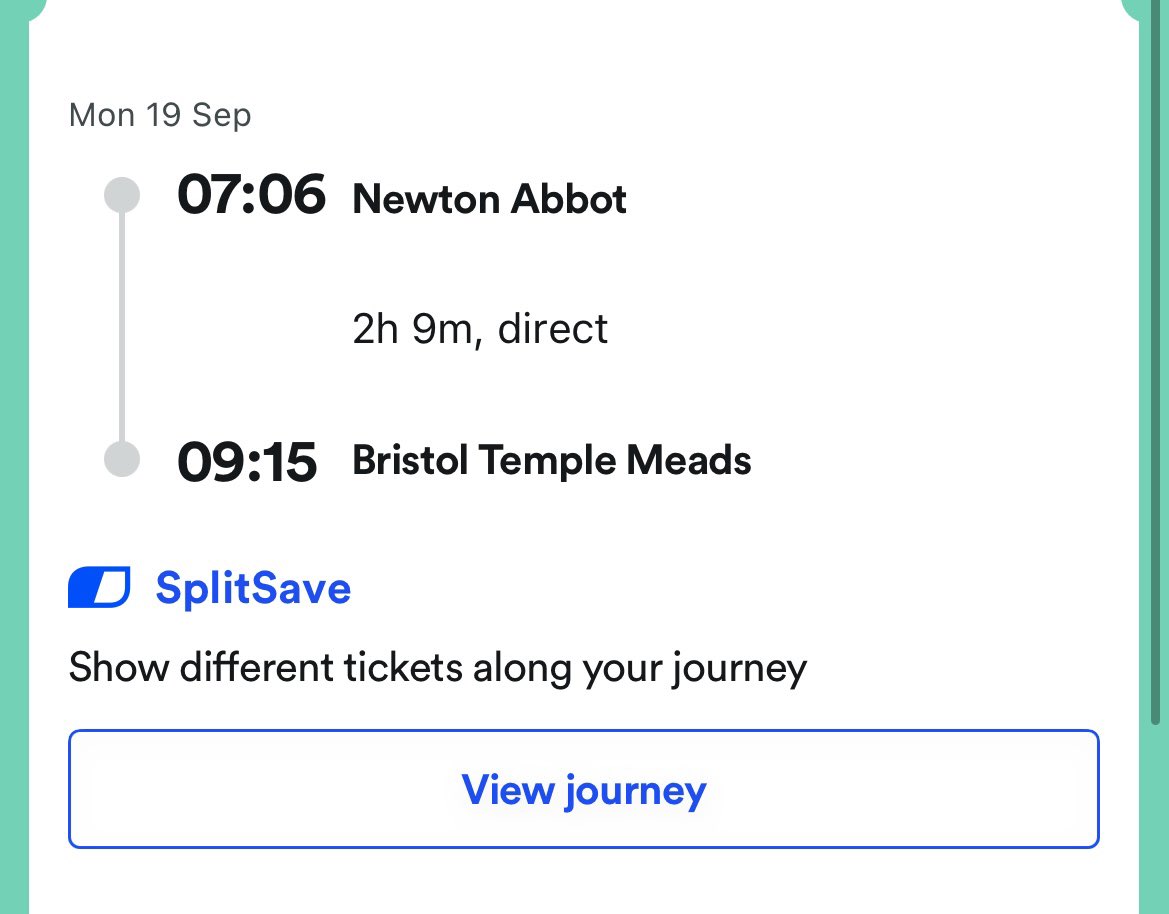1169x914 pixels.
Task: Select the 09:15 arrival time
Action: click(x=247, y=461)
